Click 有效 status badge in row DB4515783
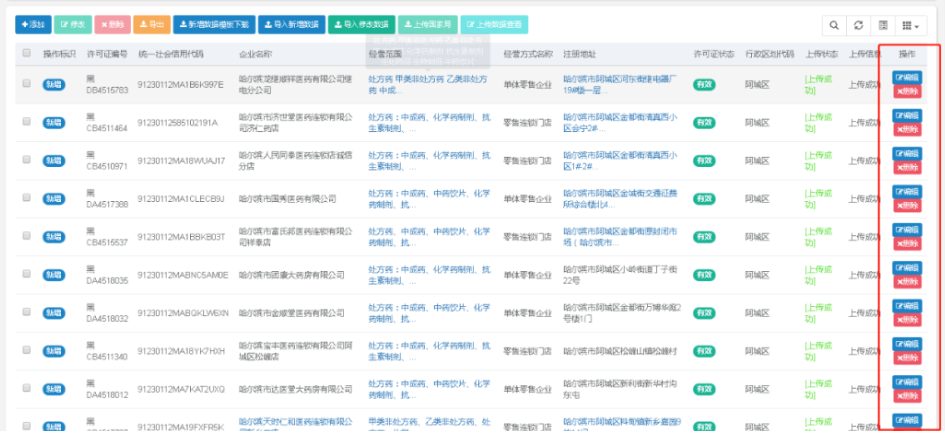 click(x=704, y=84)
